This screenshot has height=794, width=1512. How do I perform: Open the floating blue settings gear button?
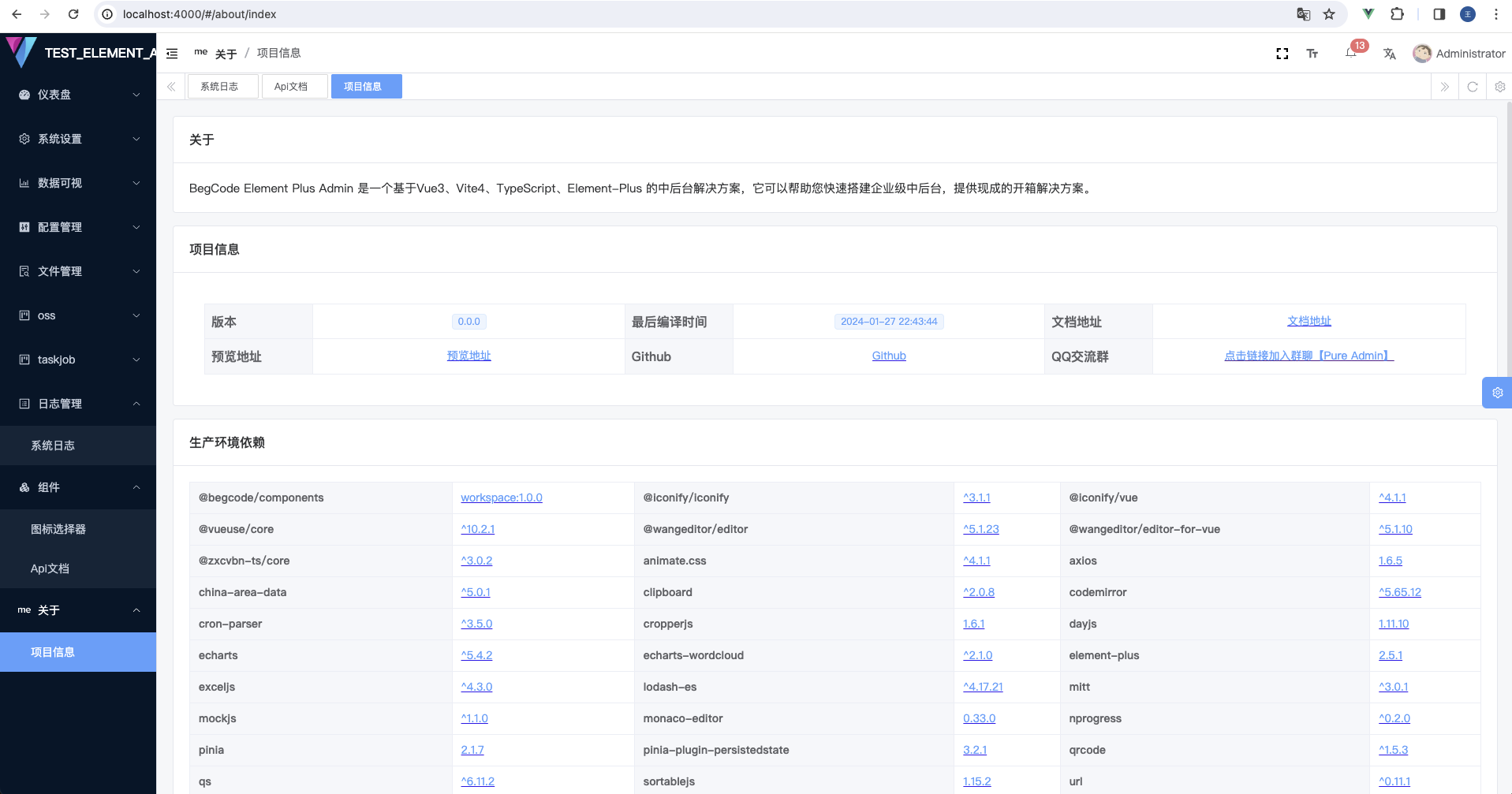pyautogui.click(x=1496, y=393)
